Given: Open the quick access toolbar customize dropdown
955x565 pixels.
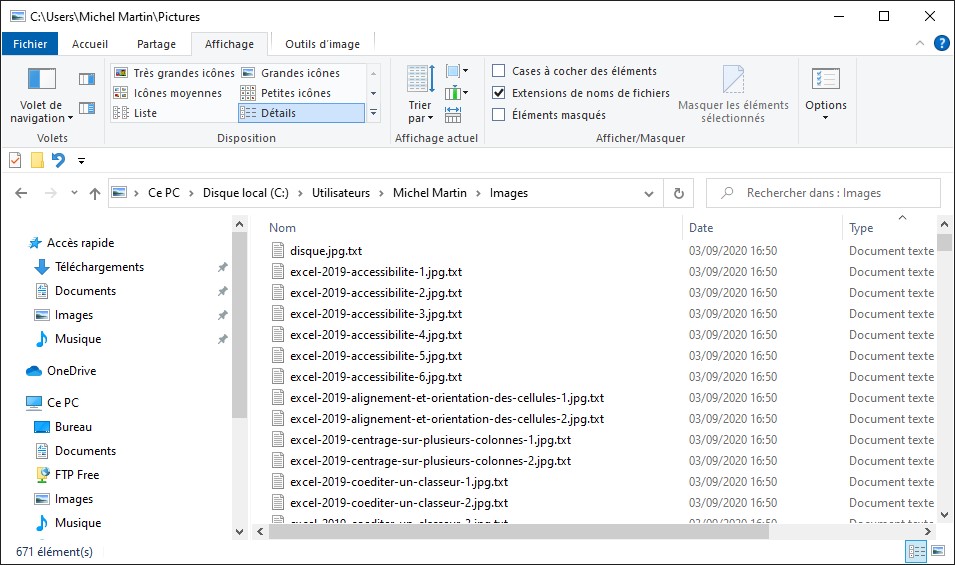Looking at the screenshot, I should point(81,160).
